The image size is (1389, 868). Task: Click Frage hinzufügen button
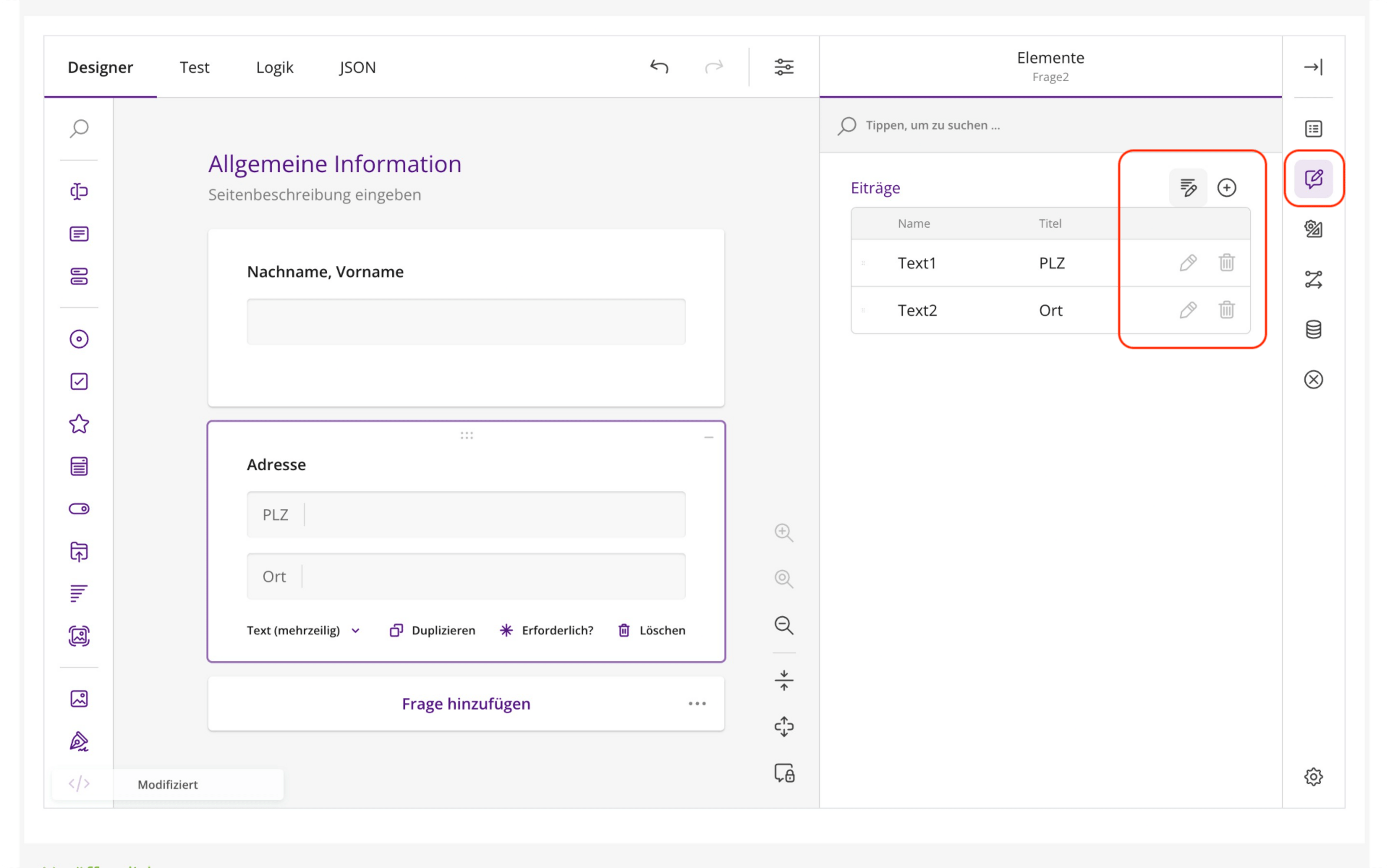[466, 704]
